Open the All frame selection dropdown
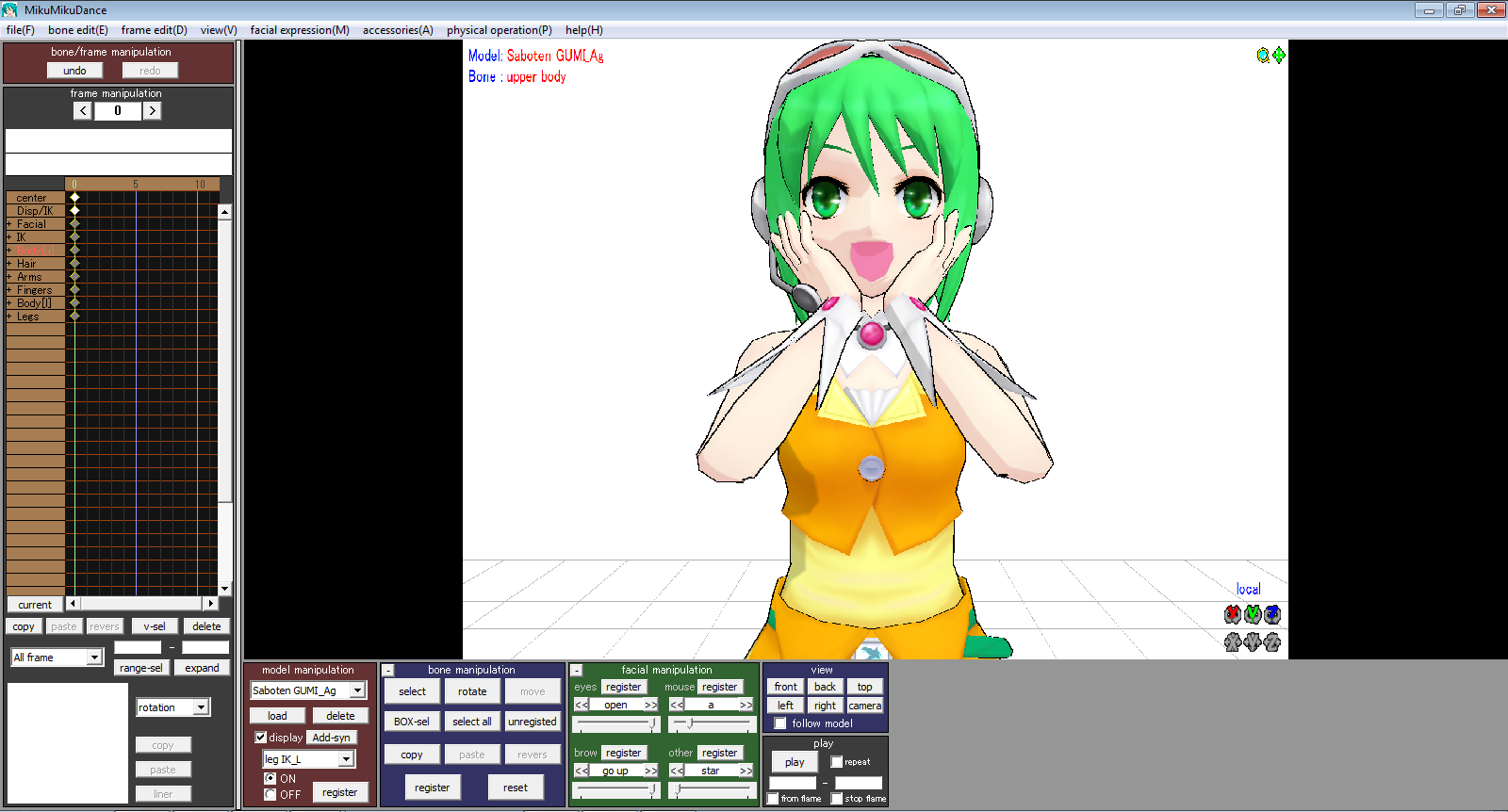This screenshot has height=812, width=1508. coord(94,658)
